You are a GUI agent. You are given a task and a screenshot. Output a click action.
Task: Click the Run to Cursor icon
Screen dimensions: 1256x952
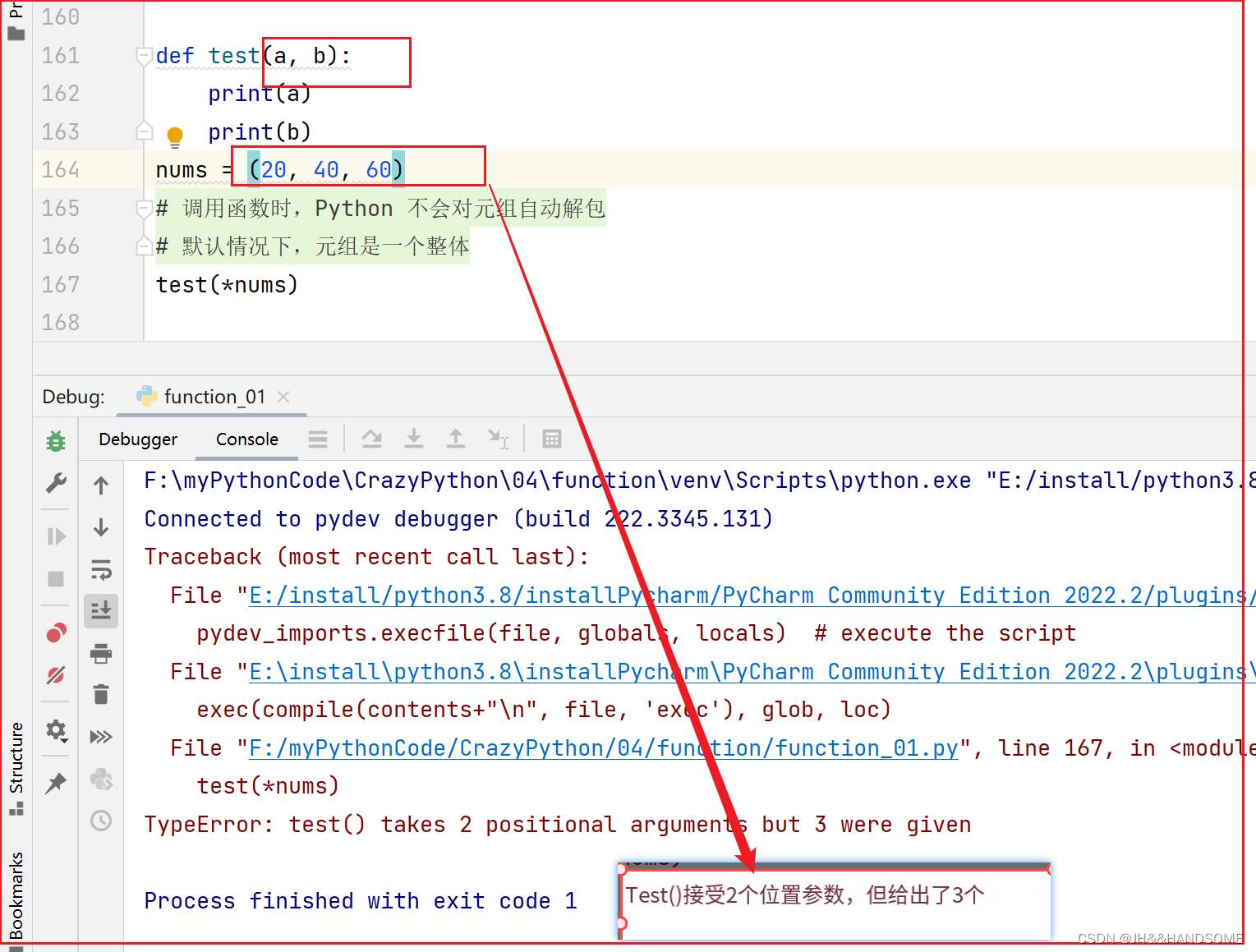(499, 439)
